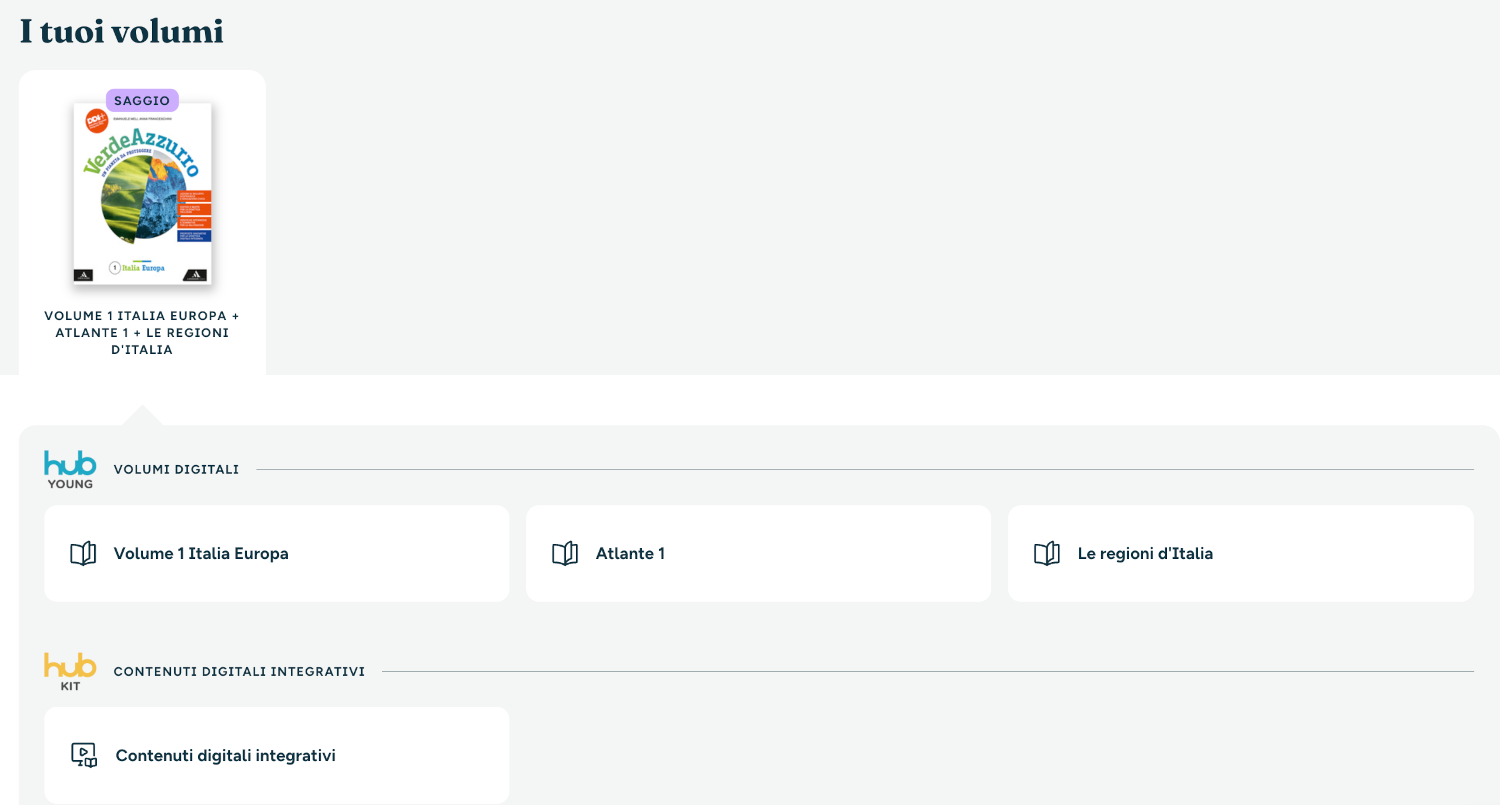Image resolution: width=1500 pixels, height=805 pixels.
Task: Click the VOLUMI DIGITALI section heading
Action: click(176, 470)
